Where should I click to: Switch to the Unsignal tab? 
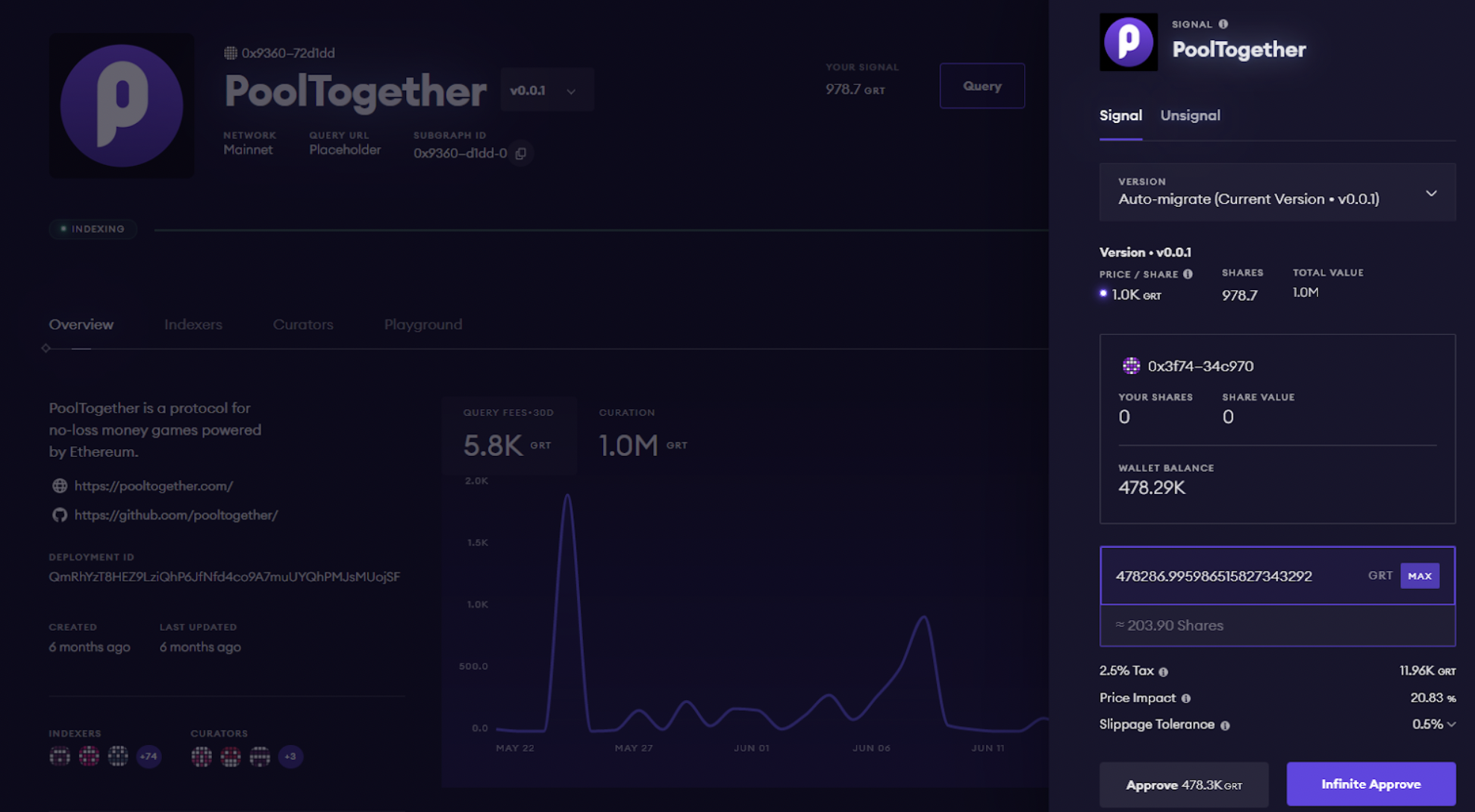point(1190,116)
